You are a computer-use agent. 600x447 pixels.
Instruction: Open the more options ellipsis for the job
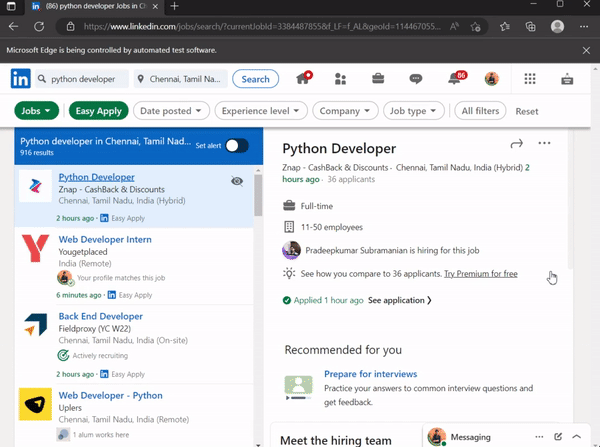(544, 143)
